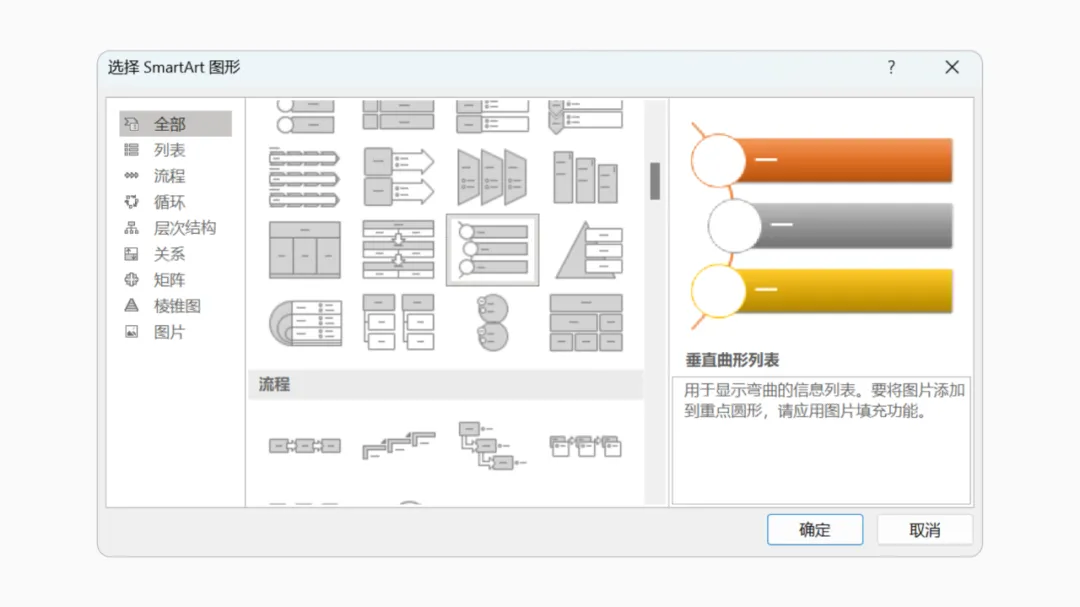Select the vertical curved list layout thumbnail
The image size is (1080, 607).
(x=492, y=249)
